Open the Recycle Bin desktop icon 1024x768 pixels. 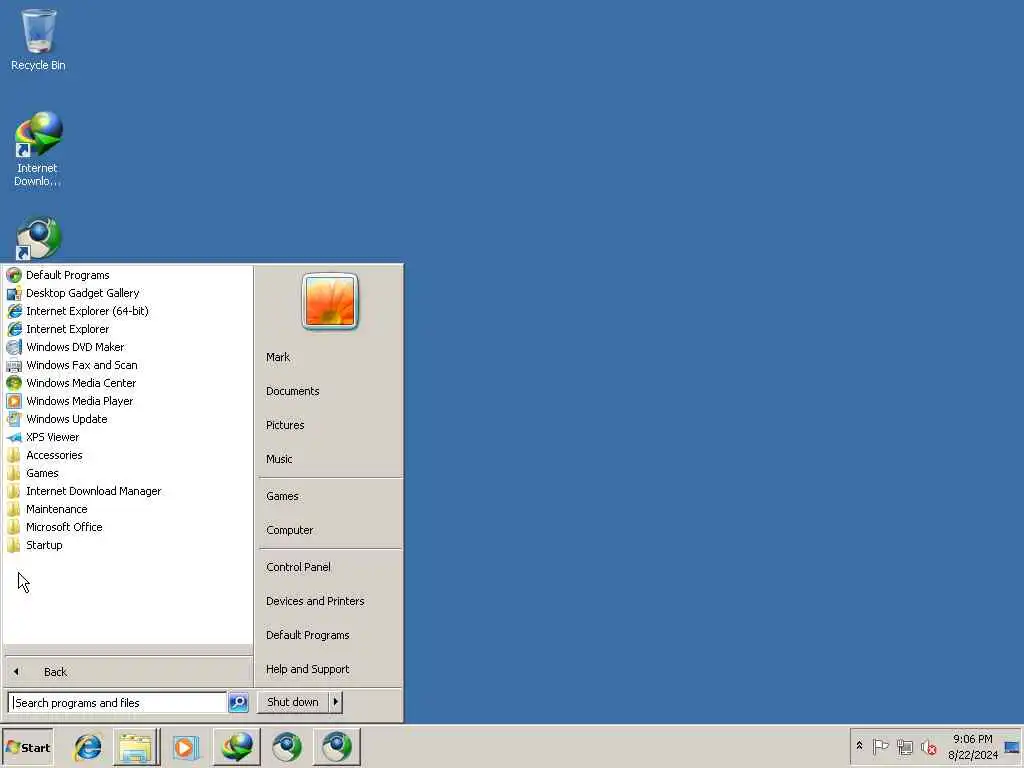coord(39,40)
